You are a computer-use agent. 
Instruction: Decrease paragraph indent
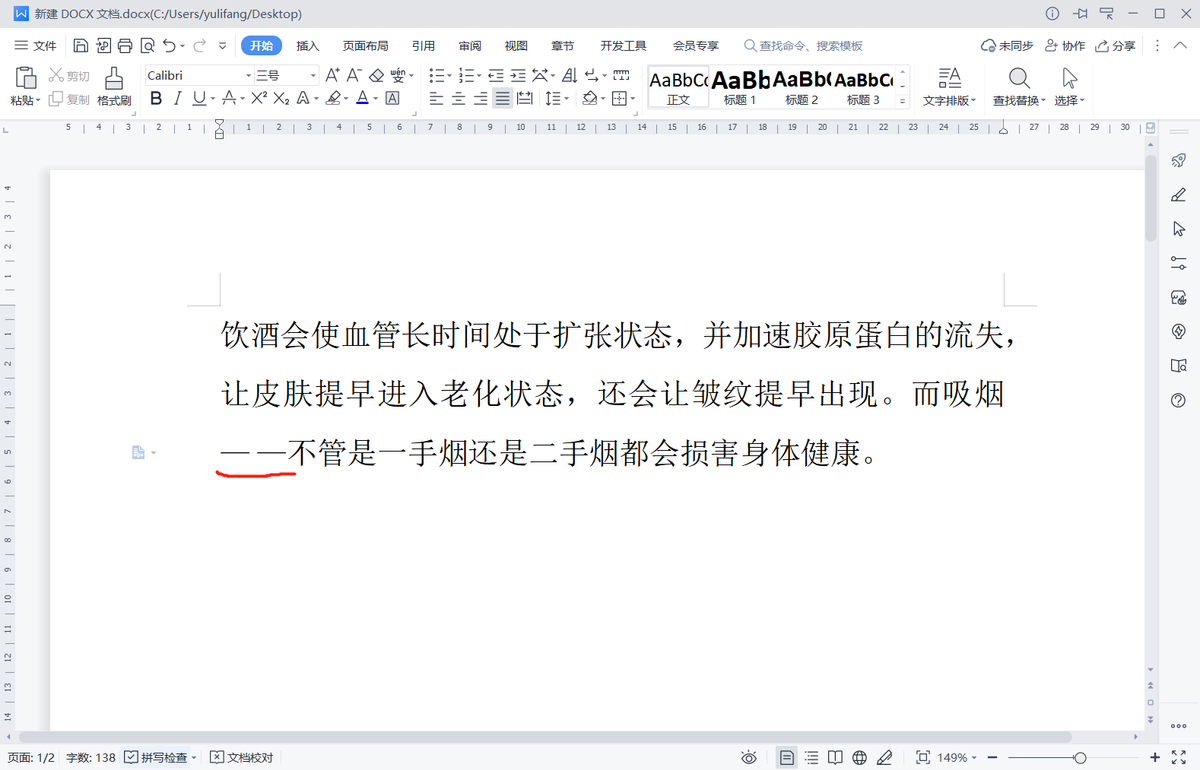[x=496, y=75]
